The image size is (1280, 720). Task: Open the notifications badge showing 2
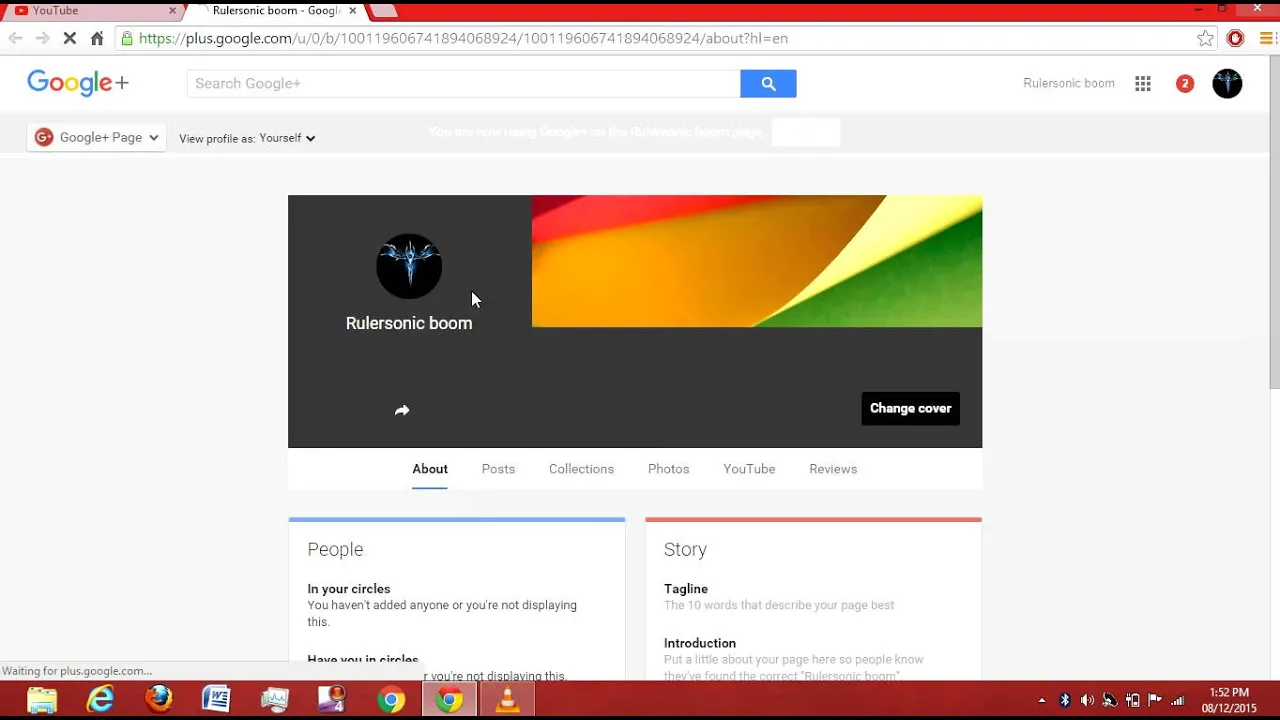coord(1185,84)
